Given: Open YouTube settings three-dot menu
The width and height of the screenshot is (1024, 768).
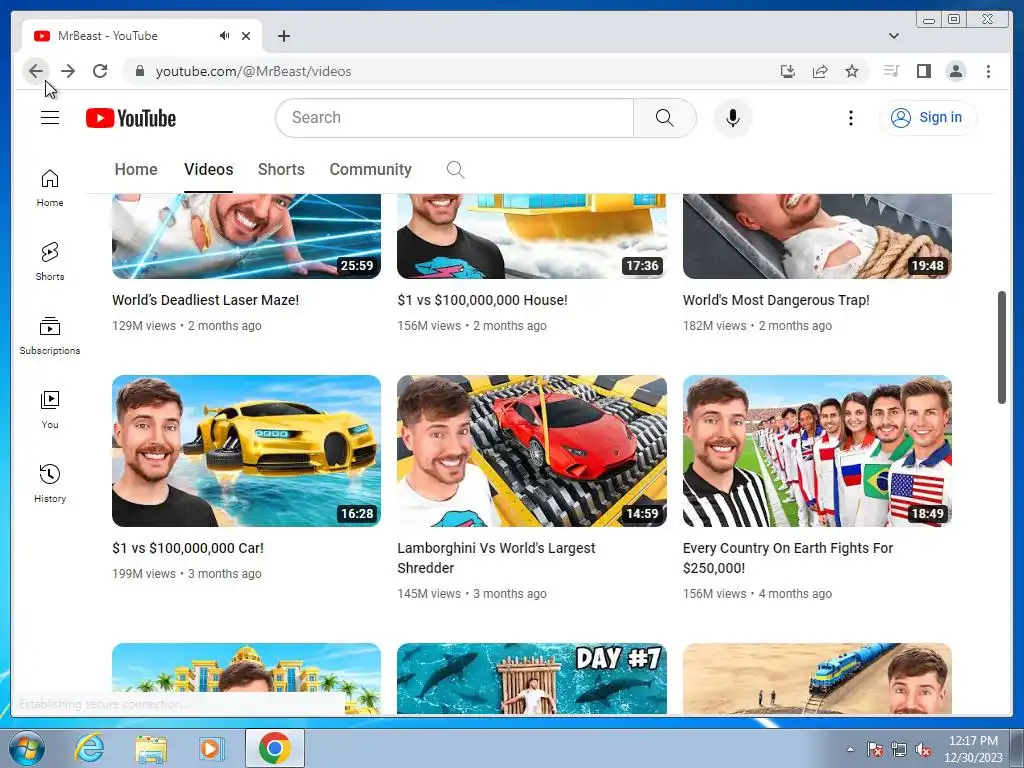Looking at the screenshot, I should click(850, 118).
